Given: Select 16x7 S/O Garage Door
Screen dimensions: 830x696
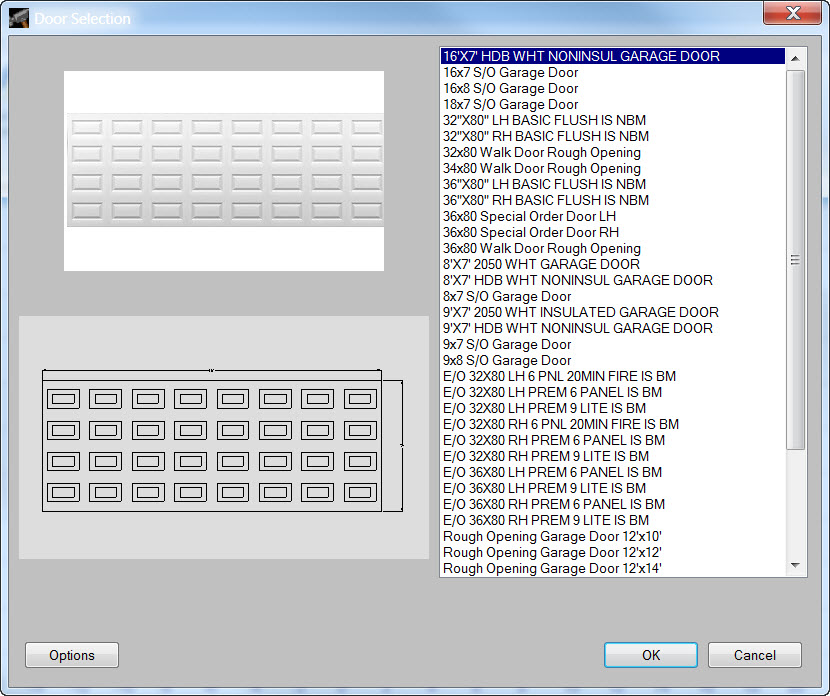Looking at the screenshot, I should (613, 73).
